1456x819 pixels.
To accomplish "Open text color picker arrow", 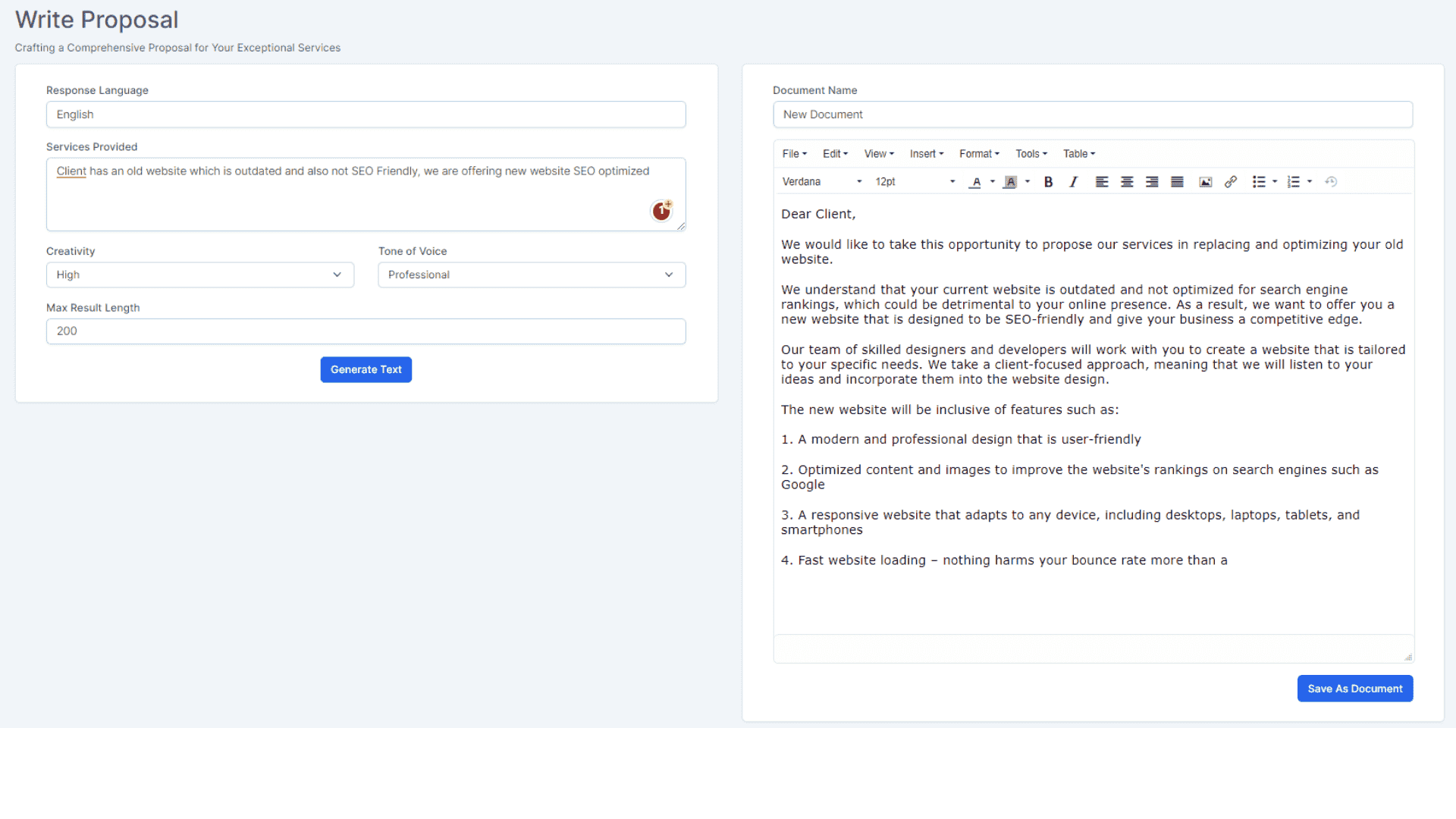I will (993, 182).
